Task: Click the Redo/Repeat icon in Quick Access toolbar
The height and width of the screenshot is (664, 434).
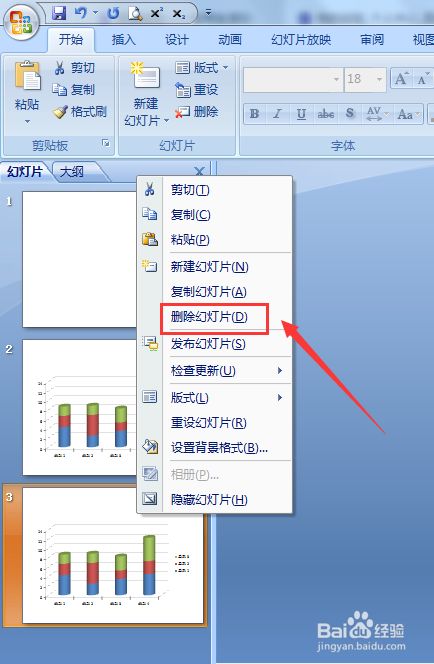Action: [113, 14]
